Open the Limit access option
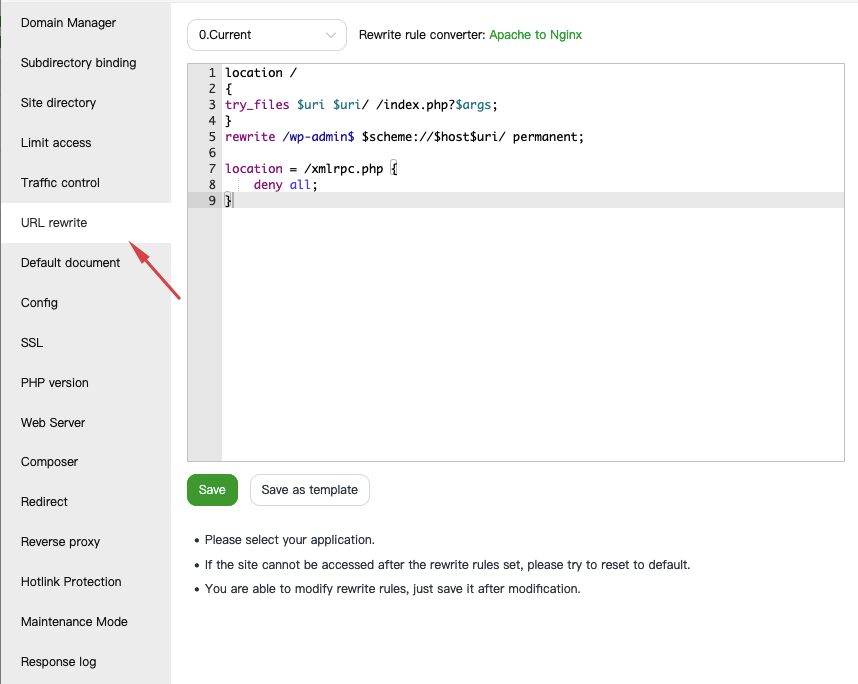This screenshot has width=858, height=684. 56,143
